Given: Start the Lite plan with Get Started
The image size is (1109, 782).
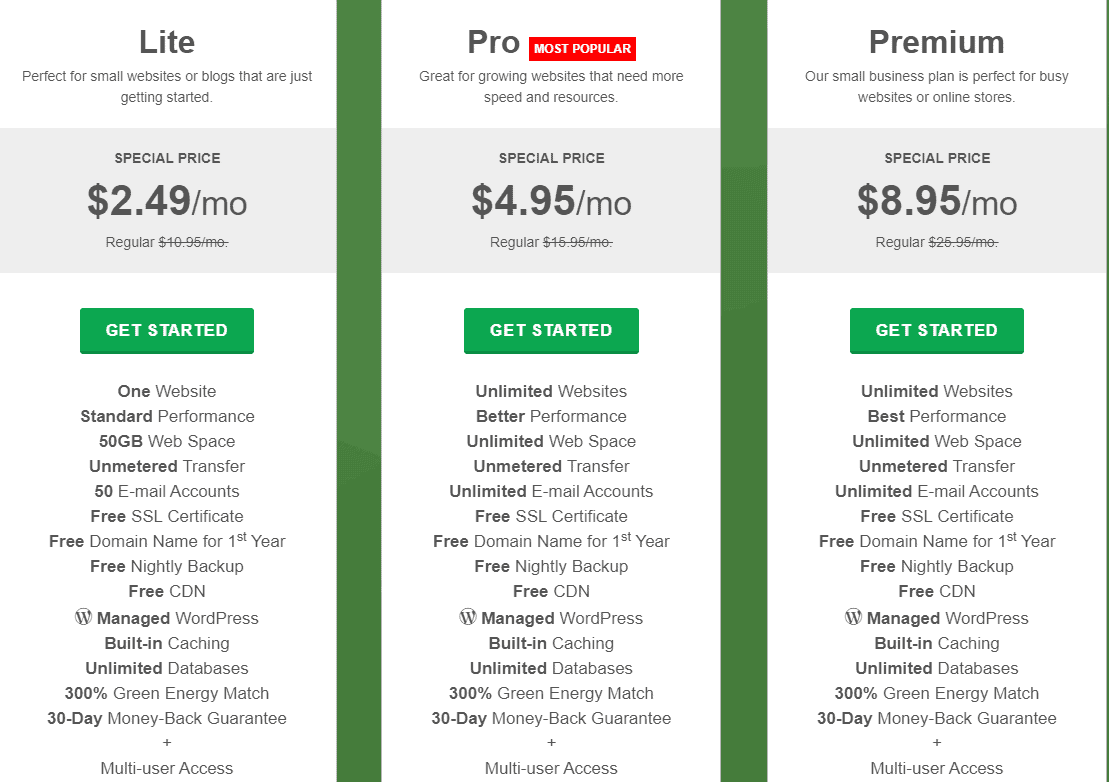Looking at the screenshot, I should [x=167, y=330].
